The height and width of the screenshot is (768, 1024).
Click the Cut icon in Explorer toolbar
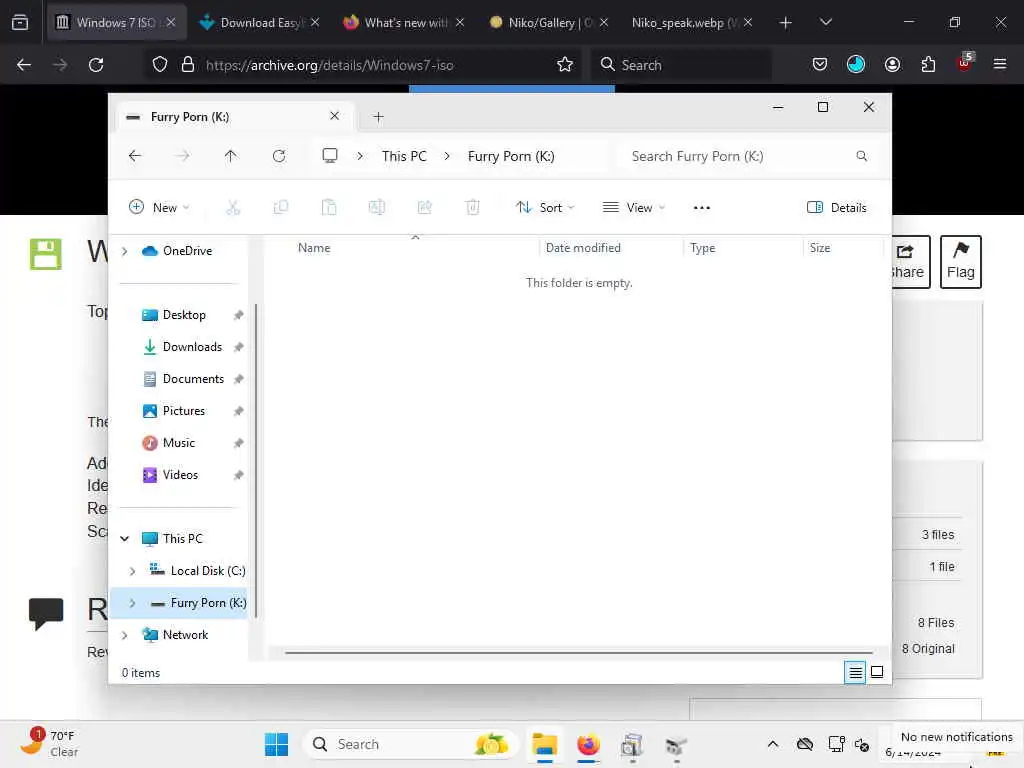click(233, 208)
